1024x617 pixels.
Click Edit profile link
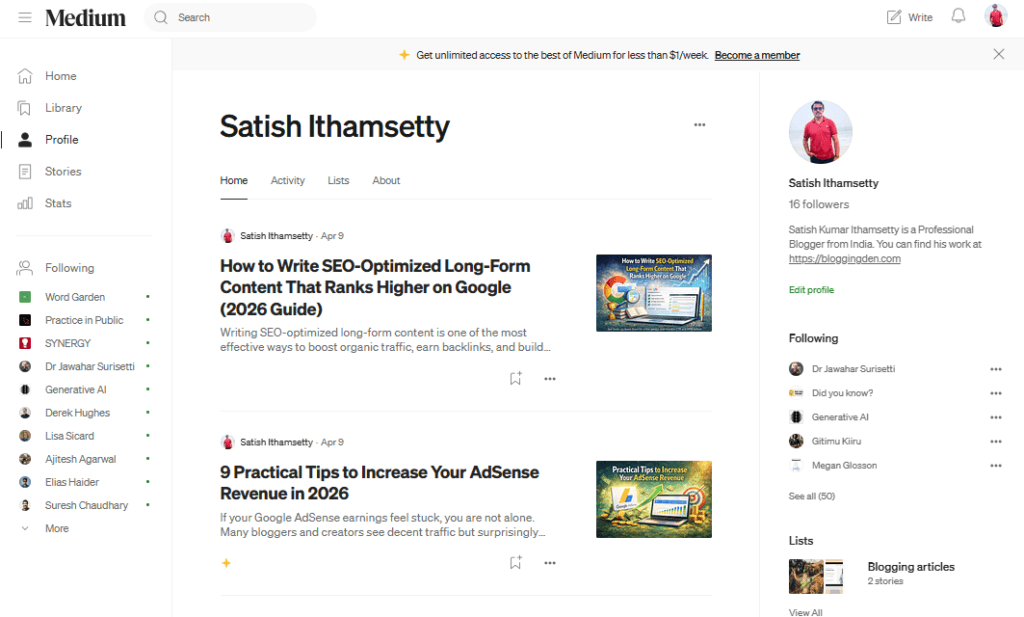811,290
